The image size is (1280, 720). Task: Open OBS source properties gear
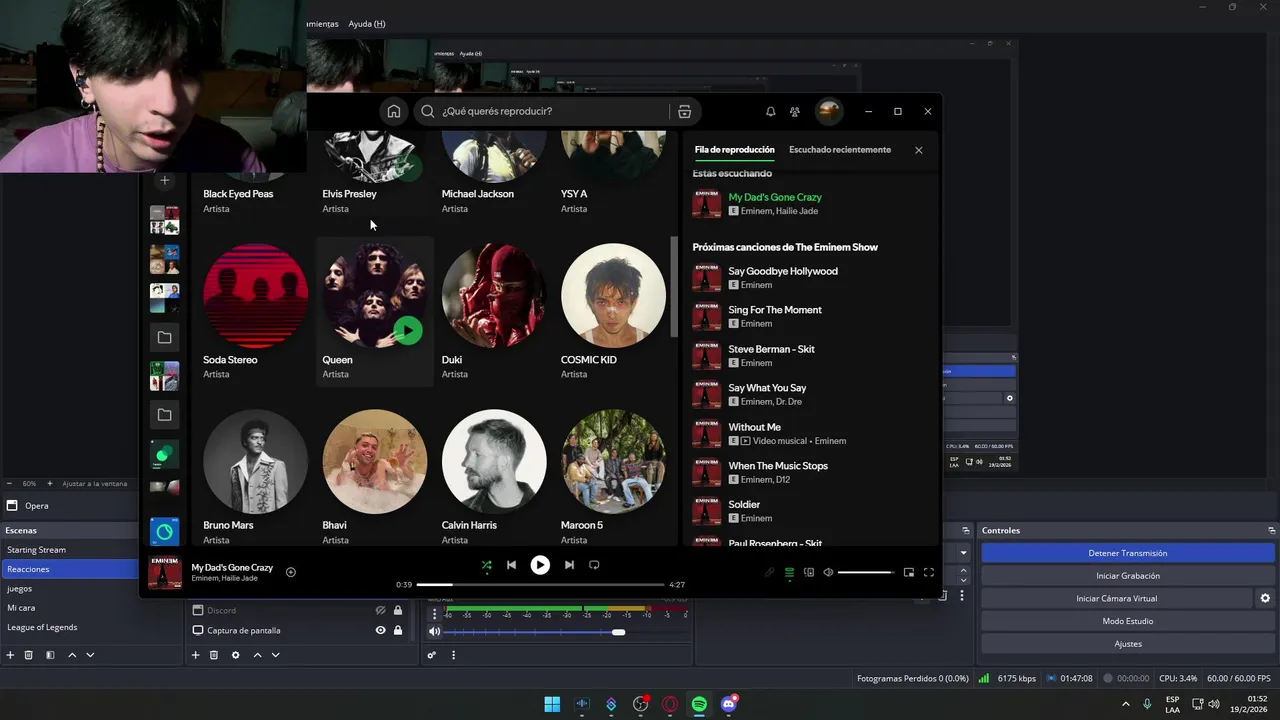click(x=235, y=655)
